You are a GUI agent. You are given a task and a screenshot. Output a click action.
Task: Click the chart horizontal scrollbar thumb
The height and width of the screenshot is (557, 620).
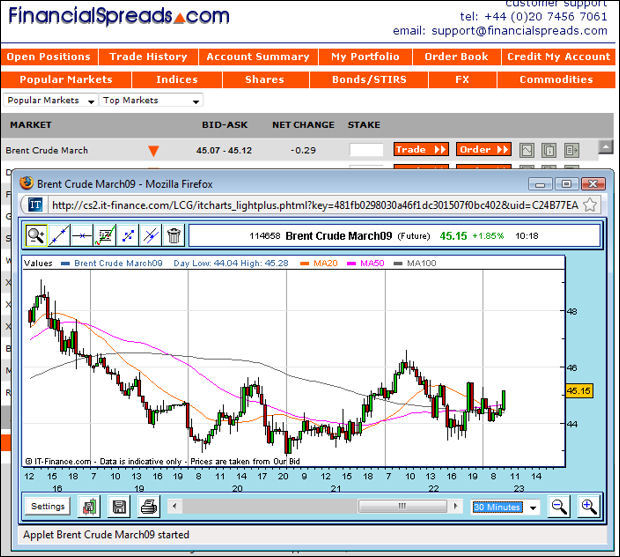pyautogui.click(x=402, y=506)
